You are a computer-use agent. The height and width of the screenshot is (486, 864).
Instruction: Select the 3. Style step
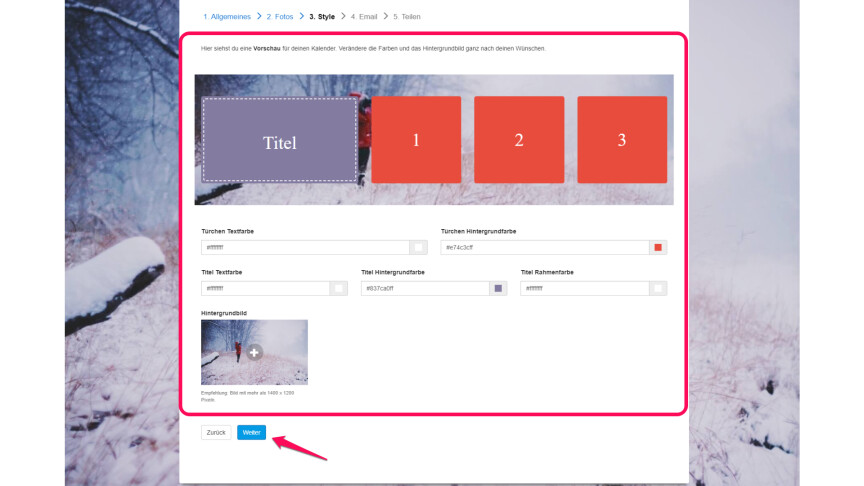(322, 16)
